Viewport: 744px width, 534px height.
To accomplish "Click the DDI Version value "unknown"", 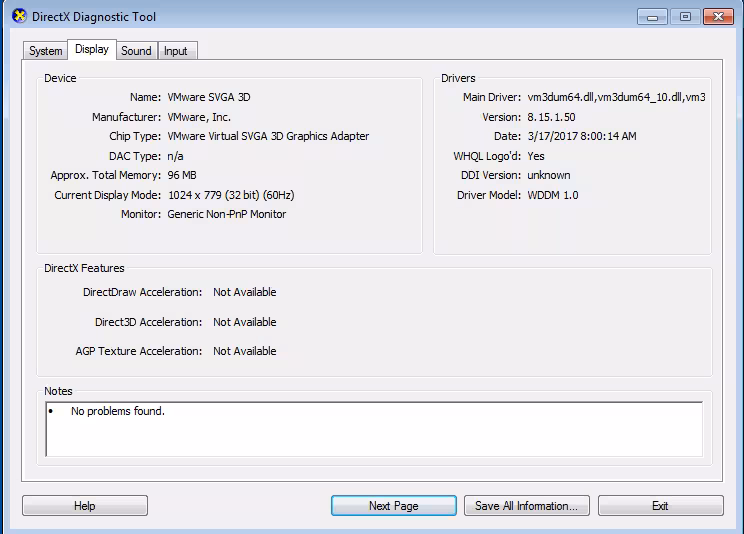I will click(x=549, y=175).
